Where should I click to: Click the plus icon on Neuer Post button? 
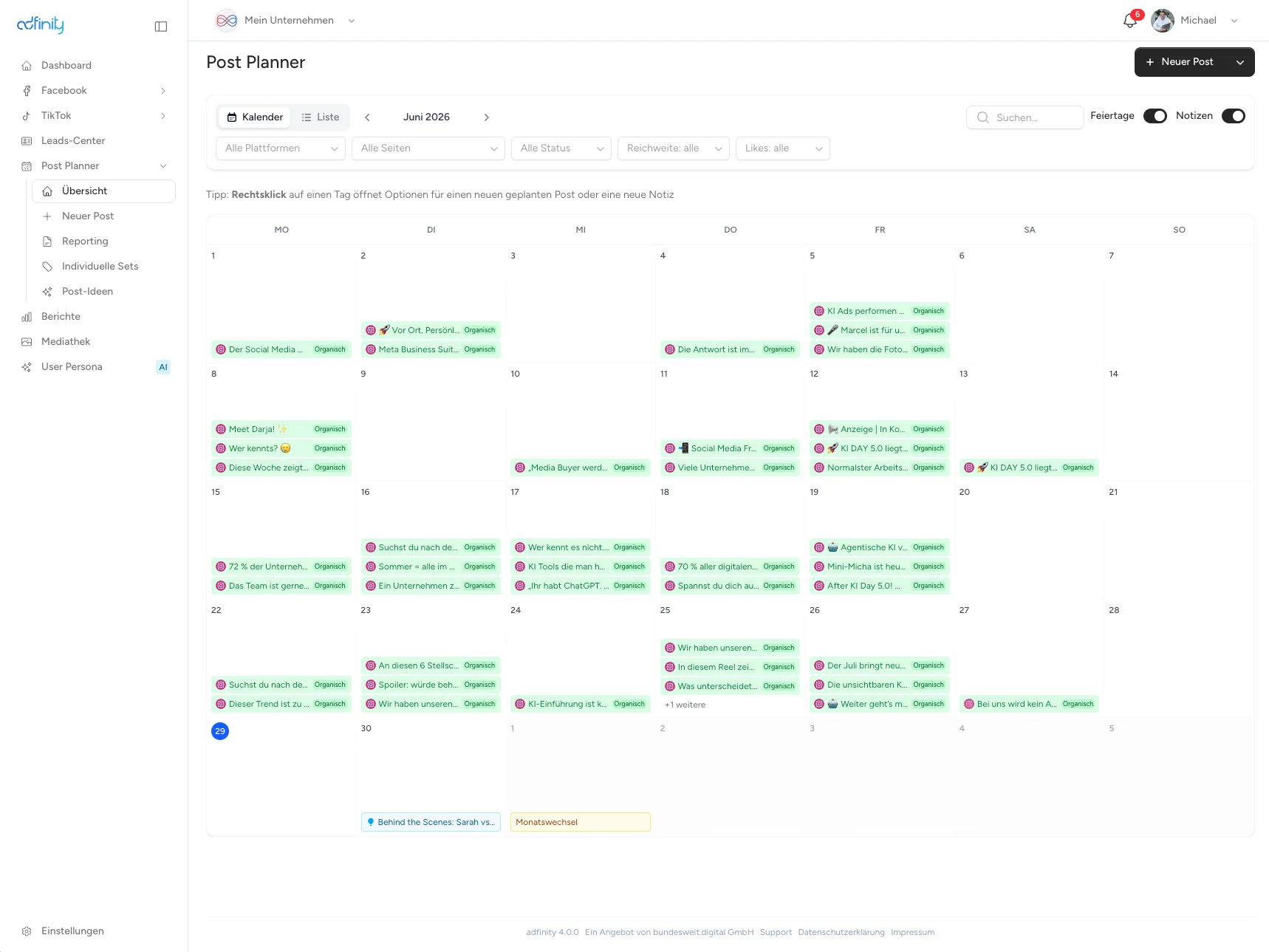[x=1149, y=62]
